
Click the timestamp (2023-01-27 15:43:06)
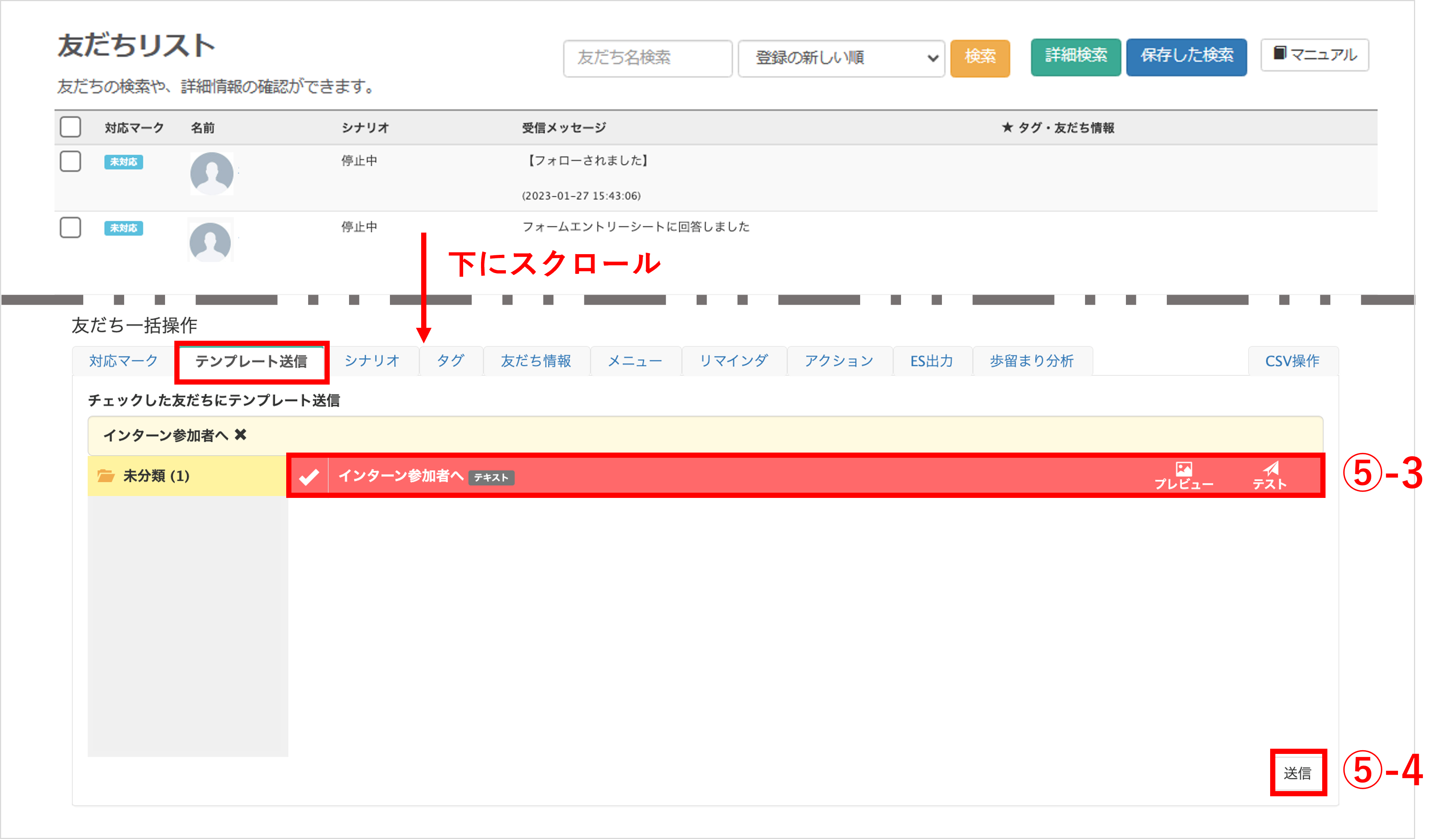(581, 196)
